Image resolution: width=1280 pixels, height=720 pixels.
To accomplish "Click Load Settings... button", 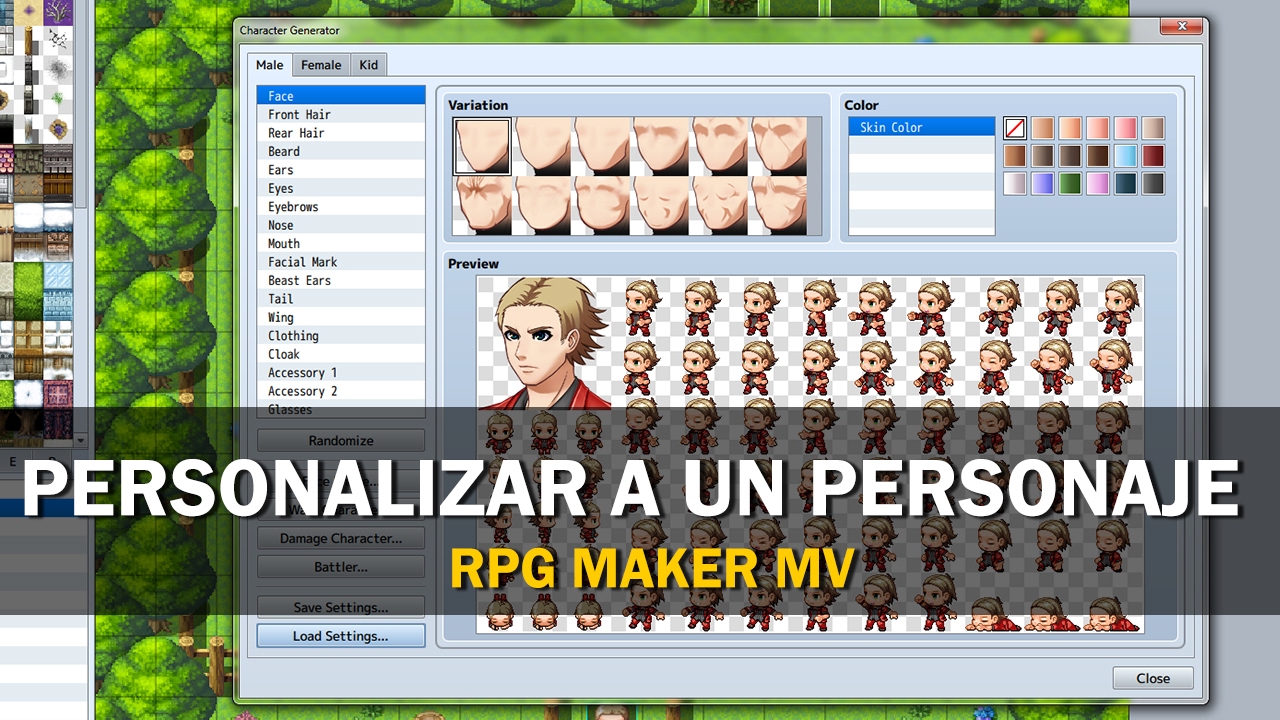I will tap(341, 636).
